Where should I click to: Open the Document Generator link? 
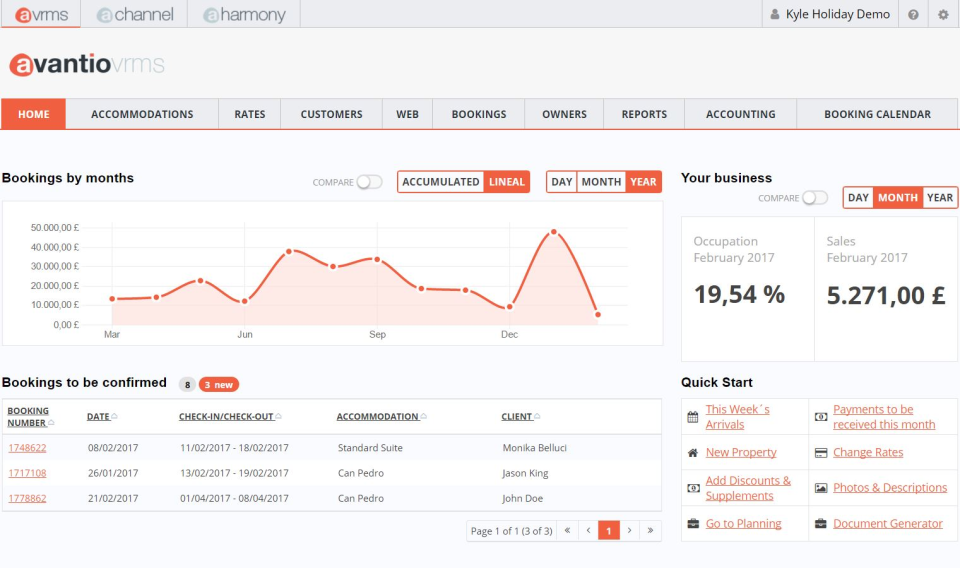pos(887,524)
